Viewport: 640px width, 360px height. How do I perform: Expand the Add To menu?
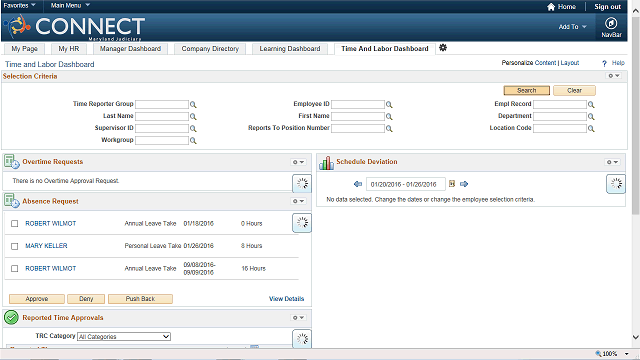[573, 27]
